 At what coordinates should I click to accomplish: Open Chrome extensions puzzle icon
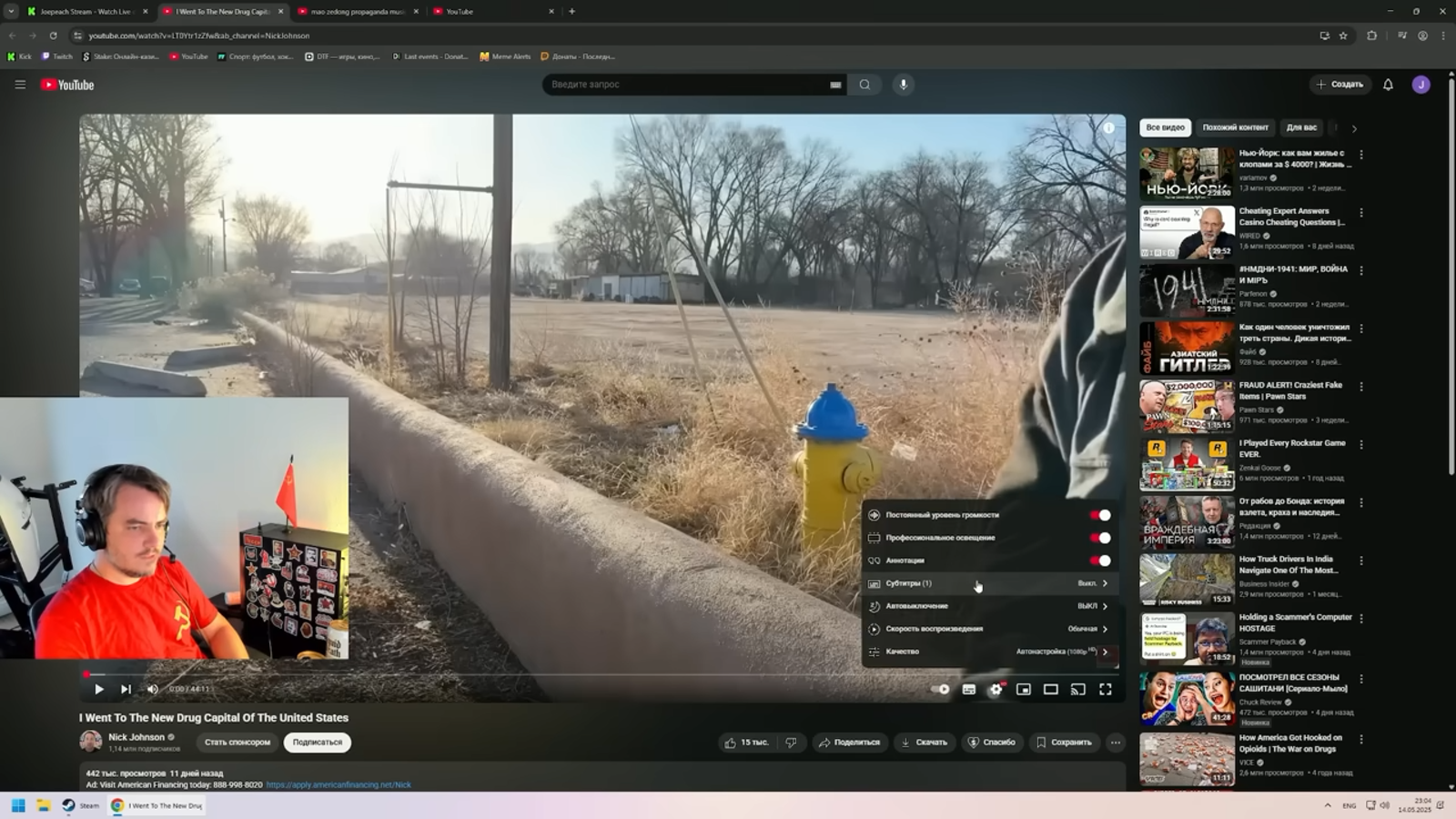coord(1372,35)
